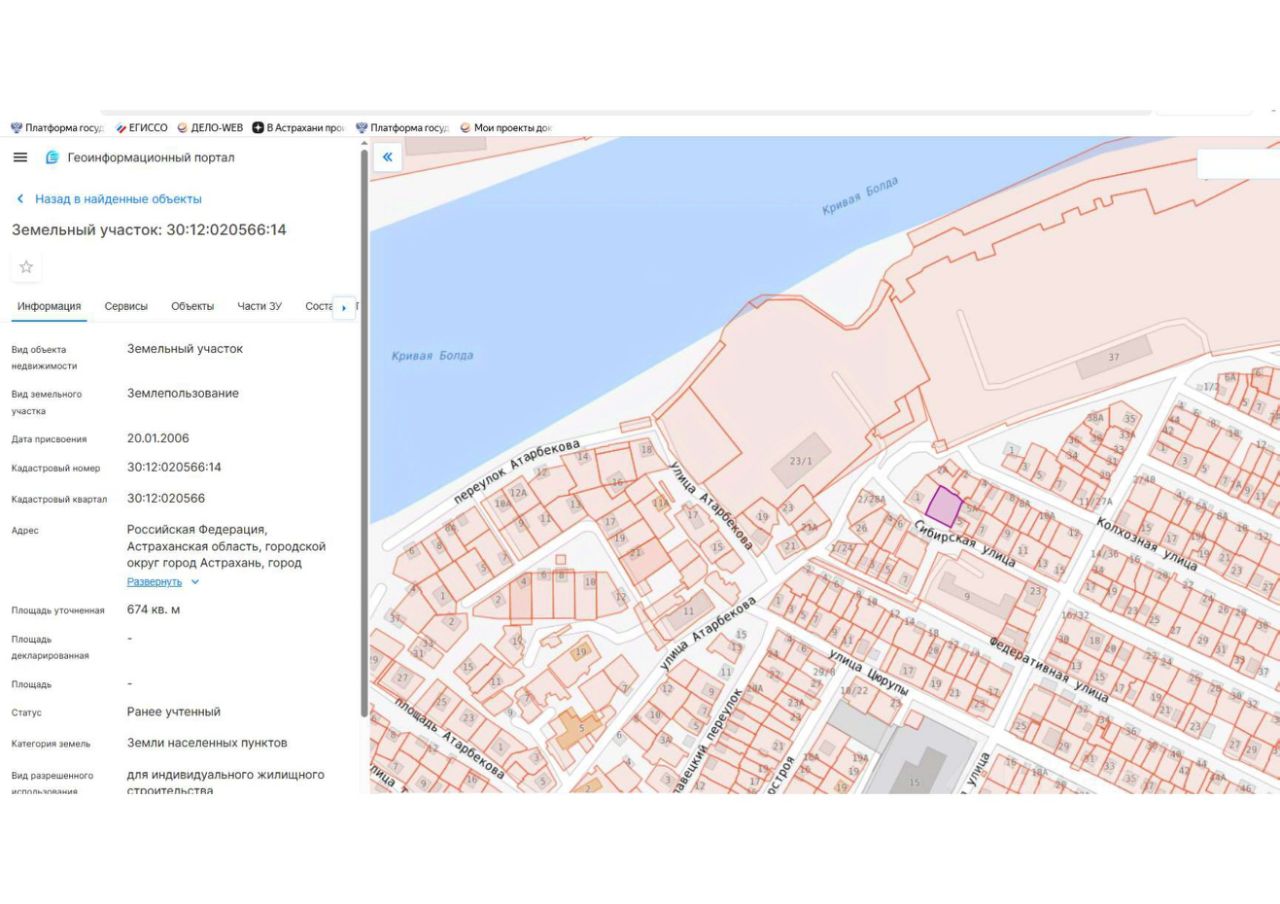
Task: Open the Платформа bookmark left of ЕГИССО
Action: click(x=57, y=128)
